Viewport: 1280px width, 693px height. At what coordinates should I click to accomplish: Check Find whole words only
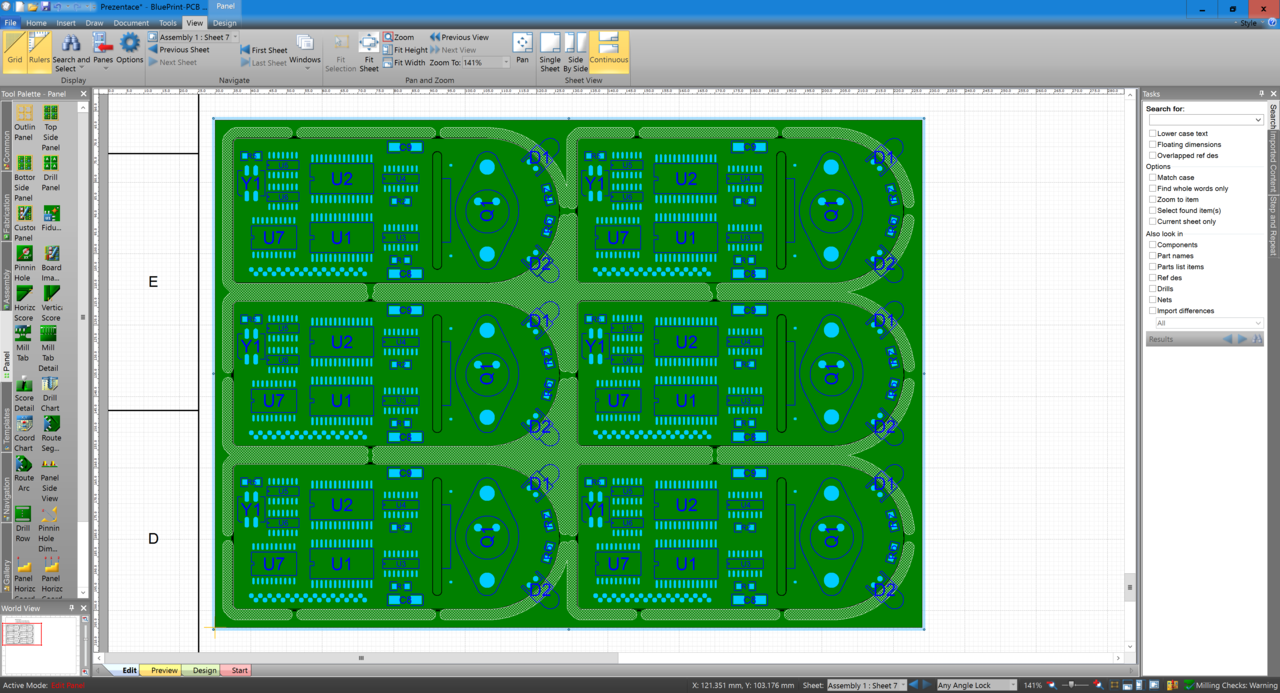(x=1153, y=188)
